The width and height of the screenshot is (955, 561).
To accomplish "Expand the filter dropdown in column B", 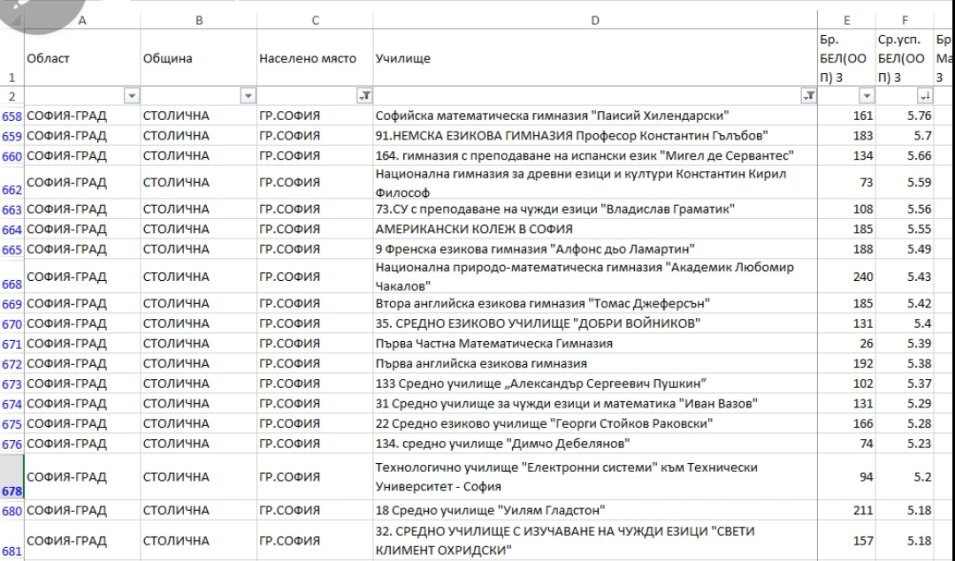I will pyautogui.click(x=248, y=95).
